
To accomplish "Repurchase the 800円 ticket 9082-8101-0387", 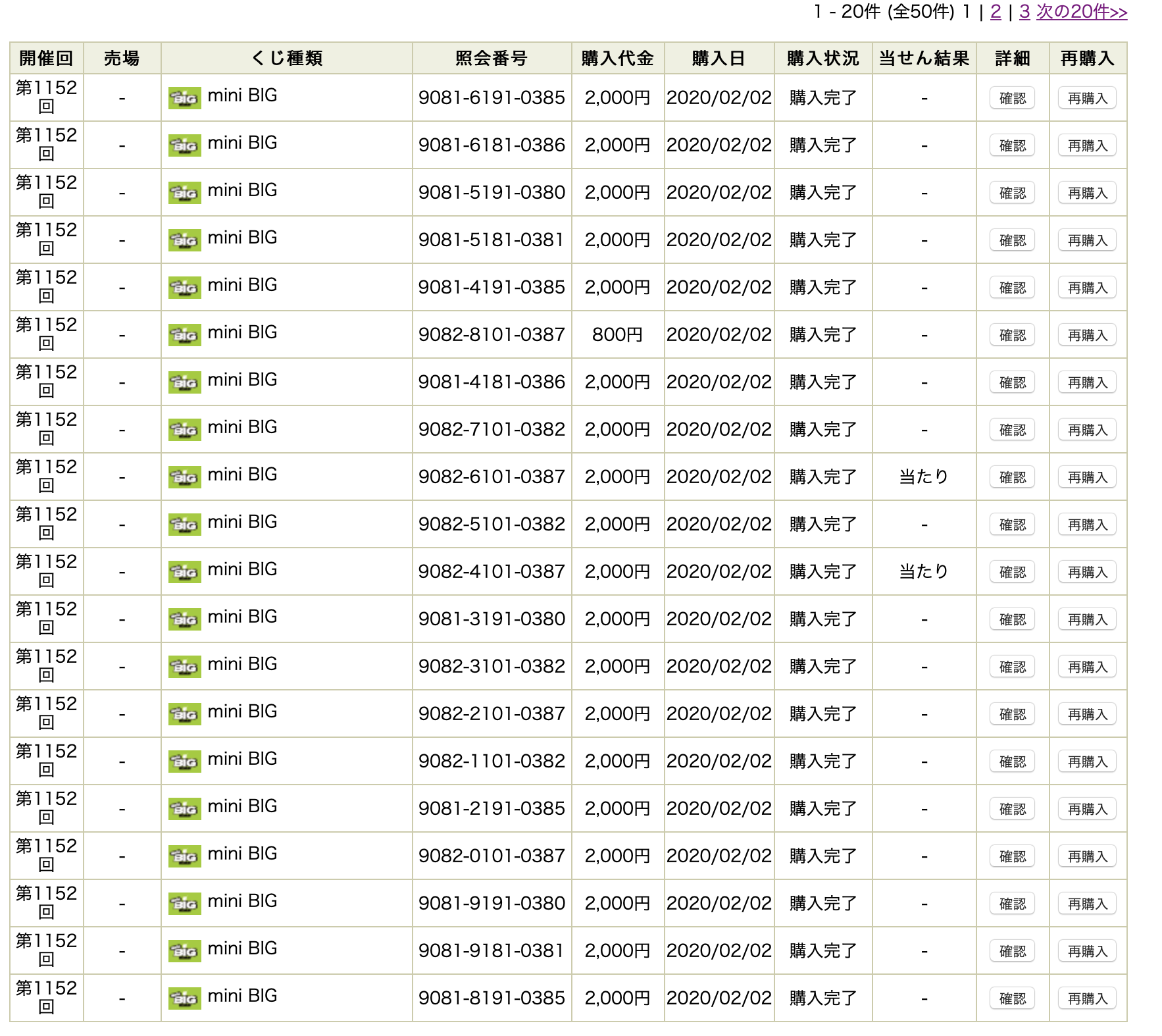I will (x=1087, y=335).
